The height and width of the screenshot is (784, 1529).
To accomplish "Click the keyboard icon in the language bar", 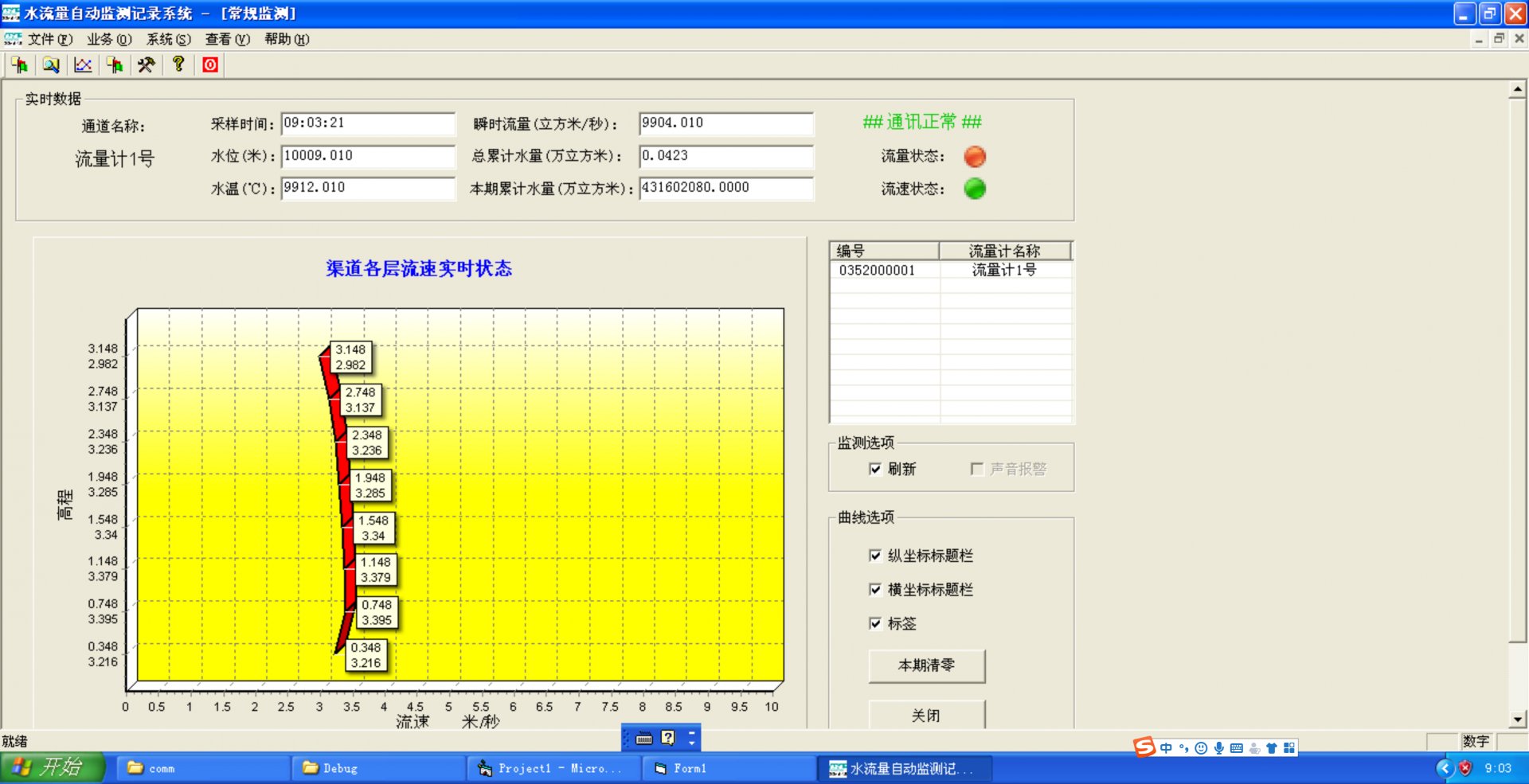I will click(x=644, y=739).
